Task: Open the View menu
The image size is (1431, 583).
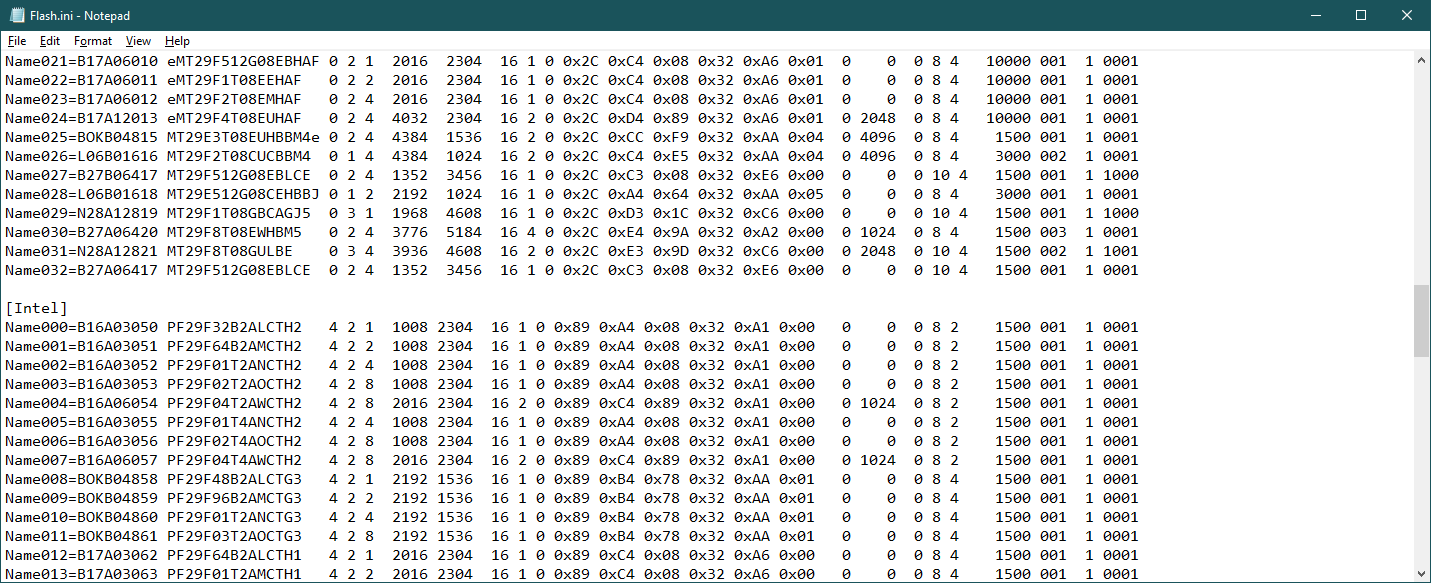Action: [138, 41]
